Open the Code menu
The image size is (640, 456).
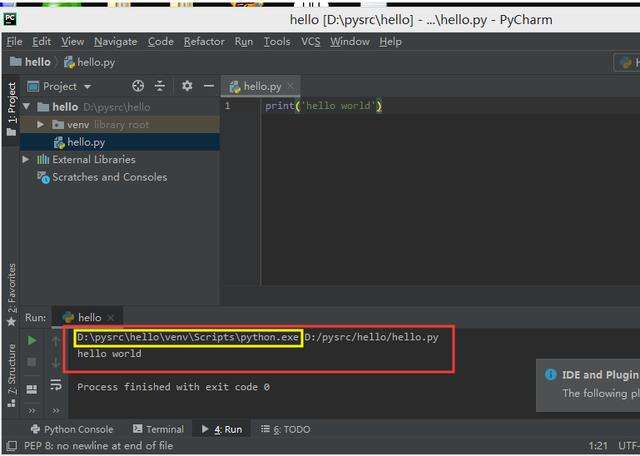coord(161,42)
